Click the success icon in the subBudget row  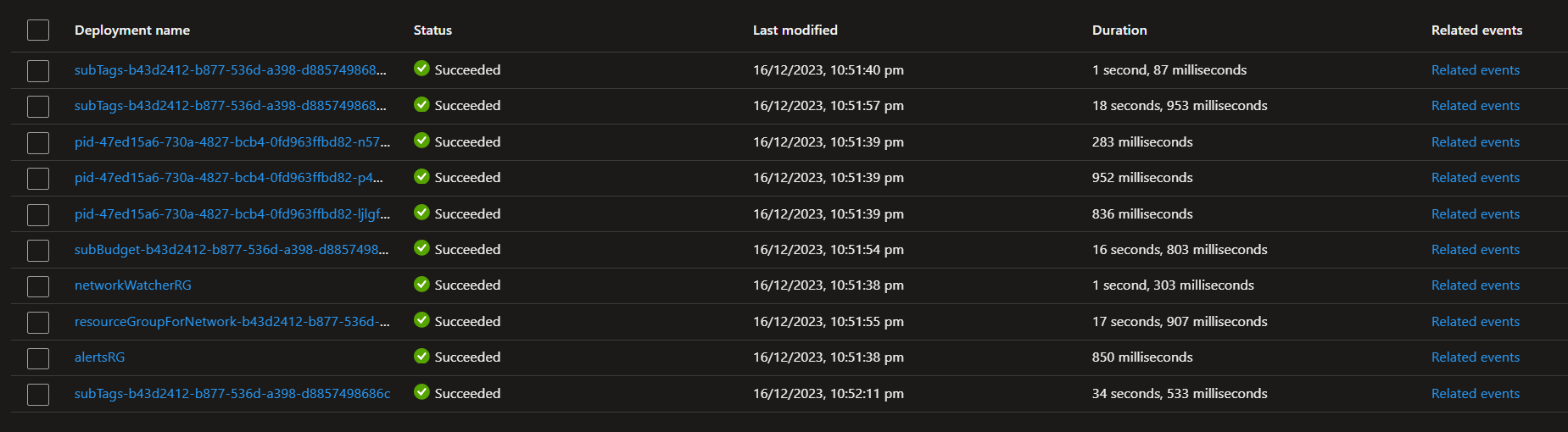click(421, 248)
